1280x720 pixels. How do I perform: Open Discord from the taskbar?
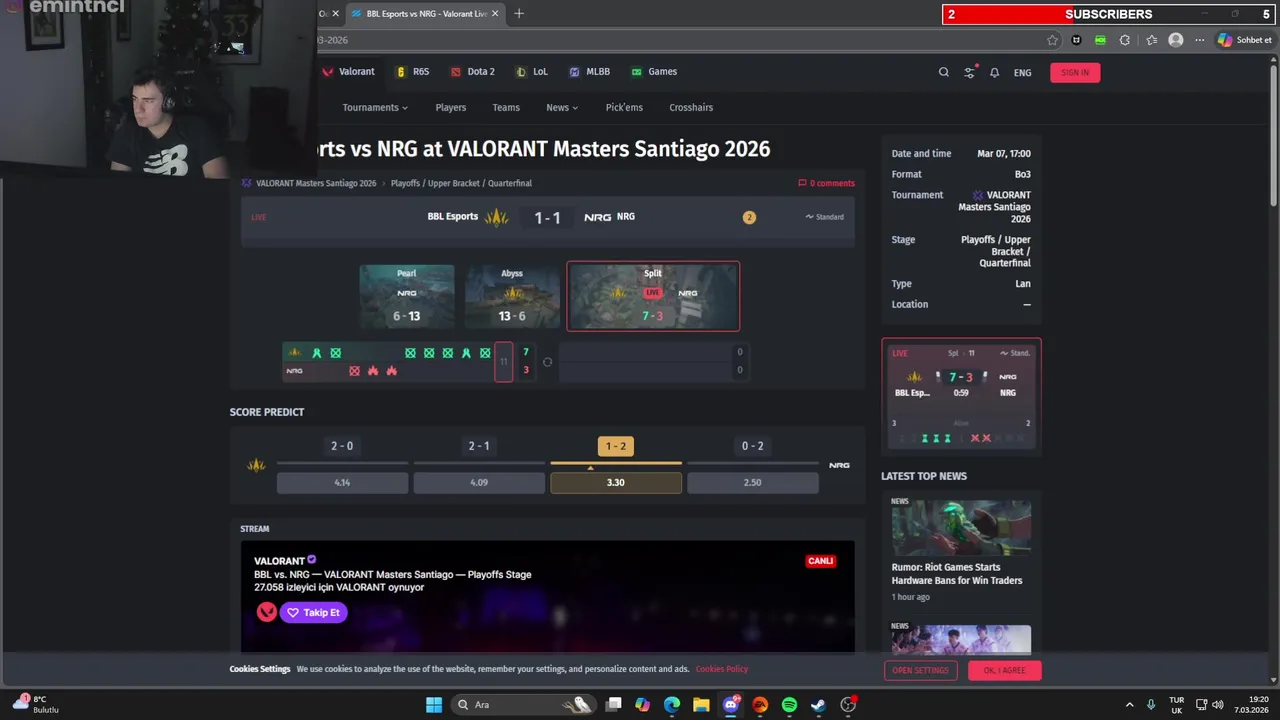point(731,705)
